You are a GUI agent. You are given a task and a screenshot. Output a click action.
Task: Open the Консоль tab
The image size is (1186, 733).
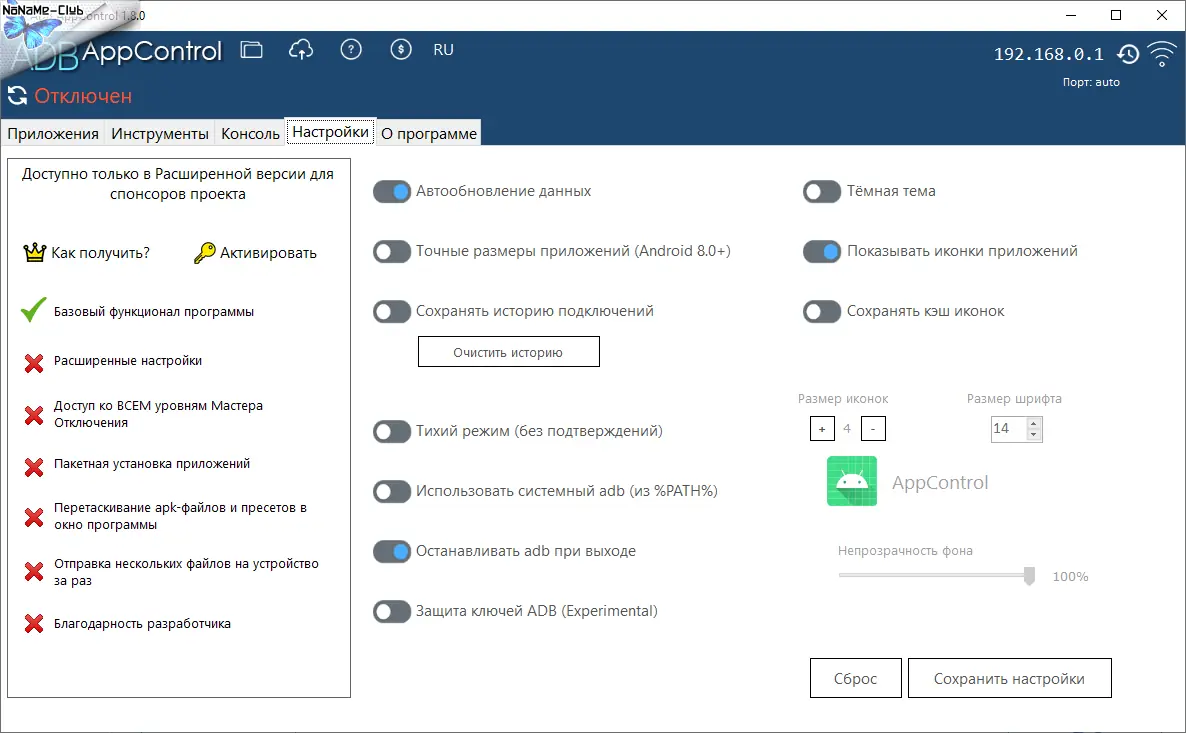(x=250, y=133)
